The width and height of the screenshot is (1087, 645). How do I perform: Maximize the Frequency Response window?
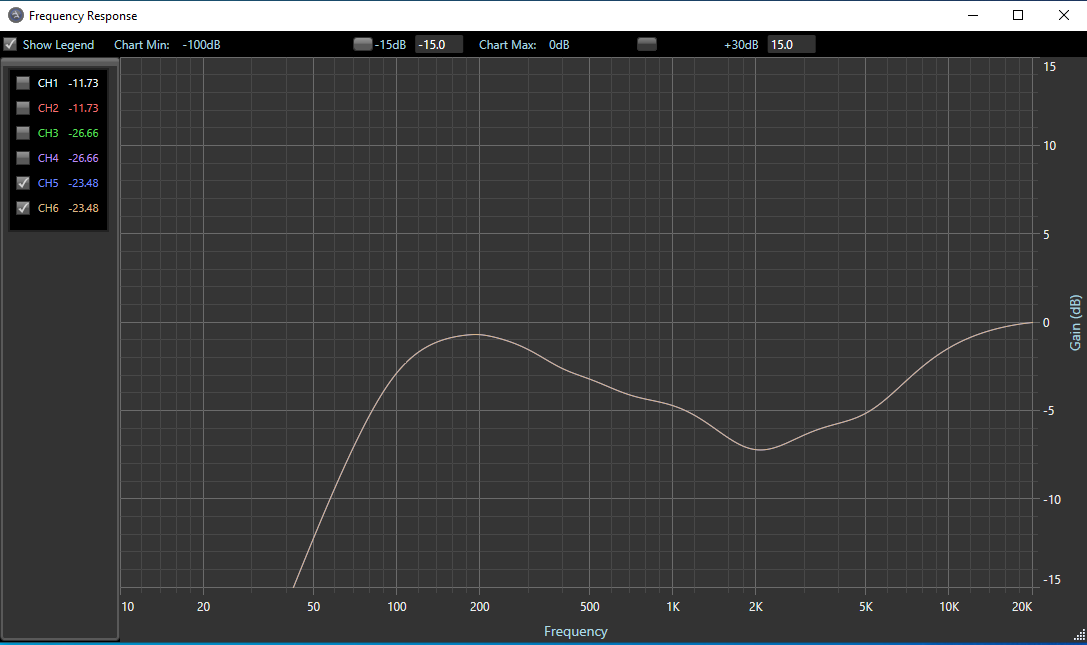[x=1018, y=15]
